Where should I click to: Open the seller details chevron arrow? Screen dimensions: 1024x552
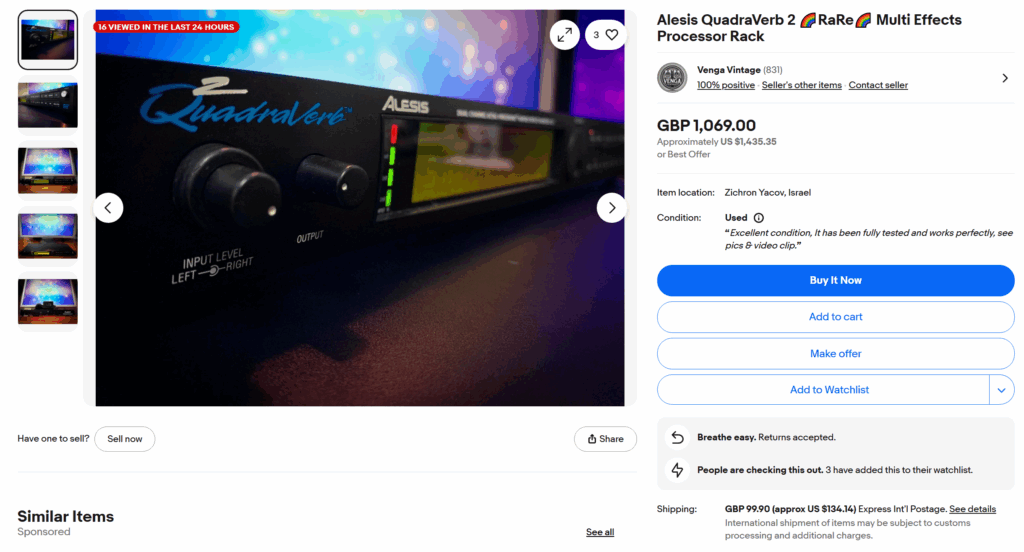[1004, 78]
